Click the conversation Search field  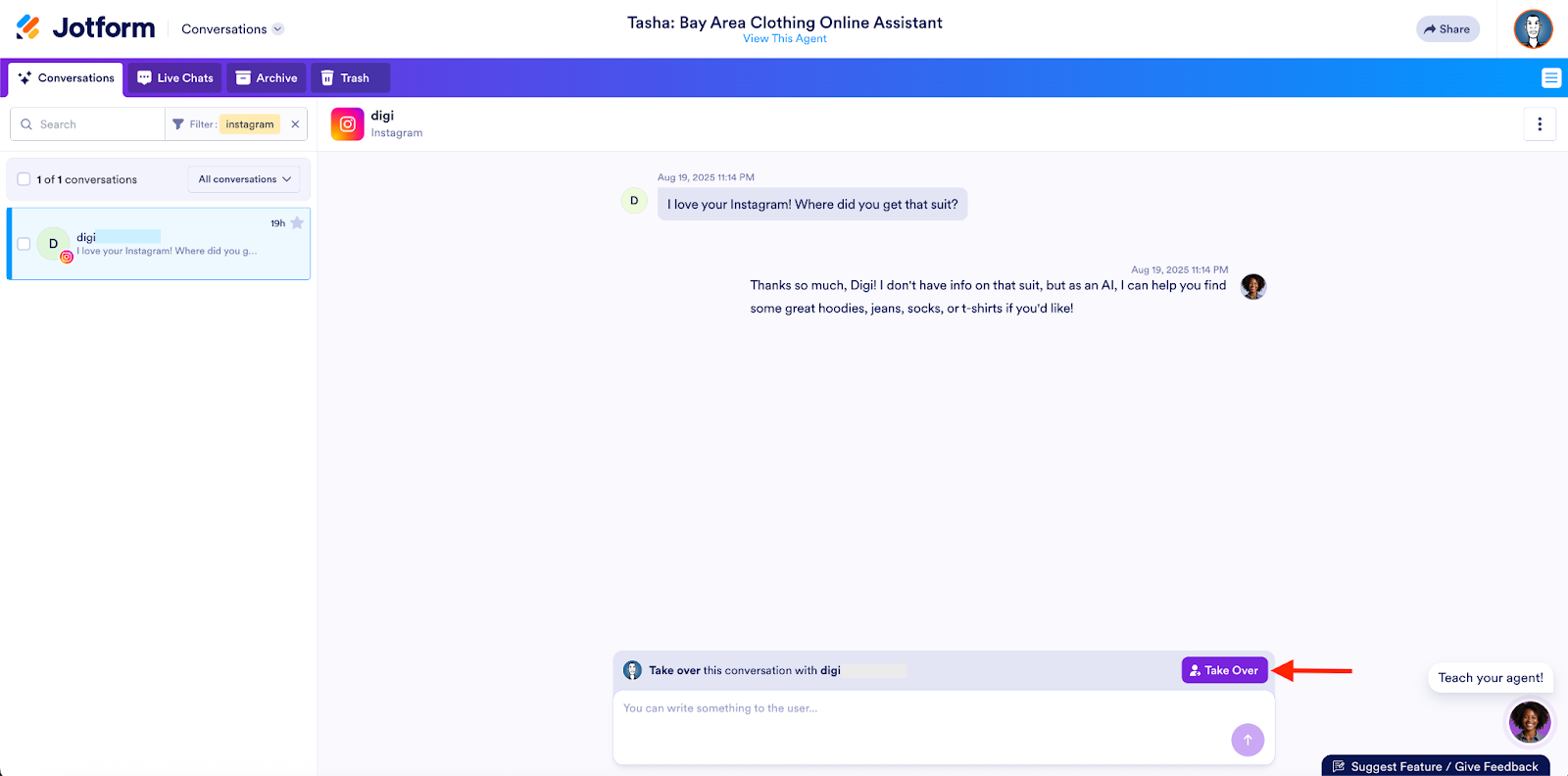88,124
